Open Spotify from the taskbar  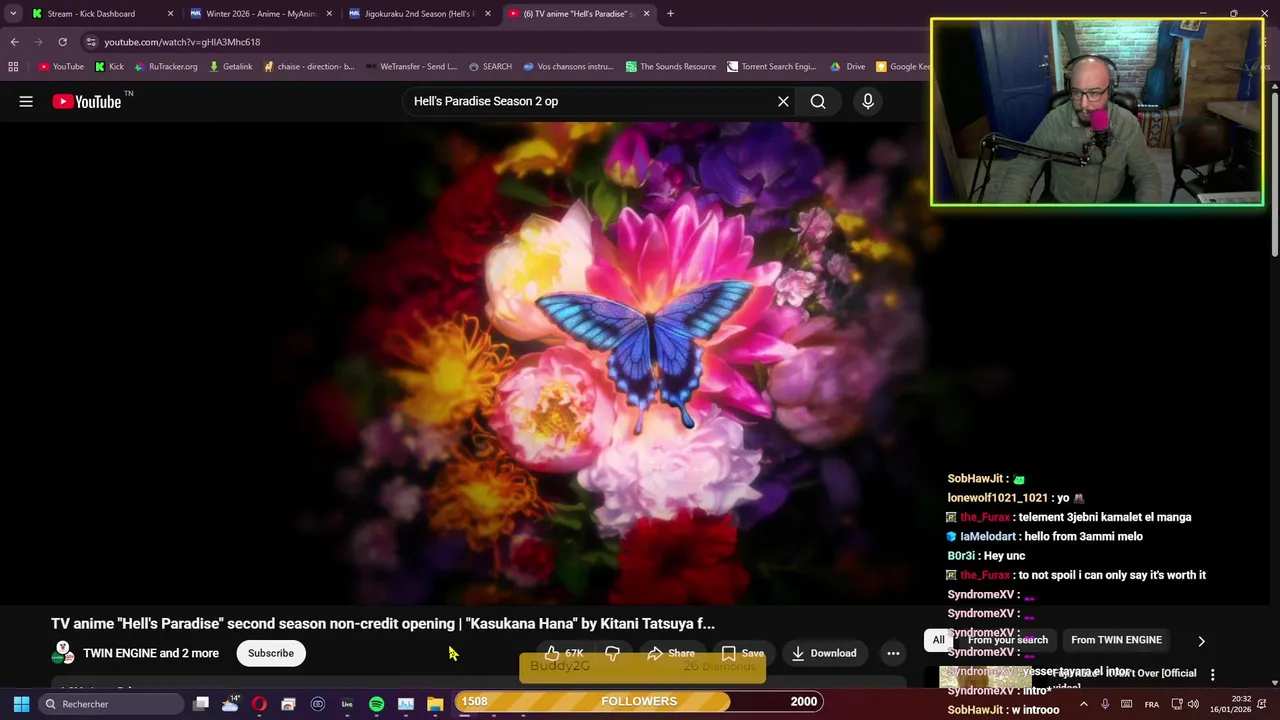coord(376,704)
